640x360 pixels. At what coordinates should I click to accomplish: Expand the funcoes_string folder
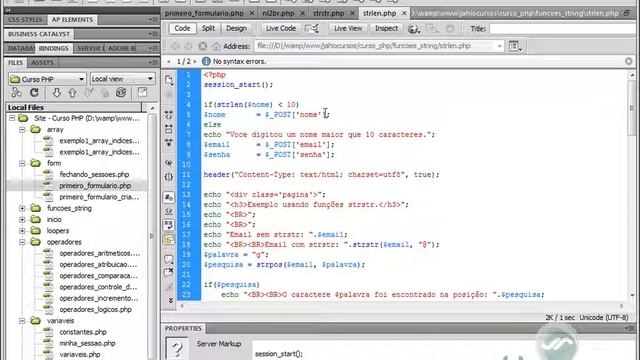[x=22, y=208]
